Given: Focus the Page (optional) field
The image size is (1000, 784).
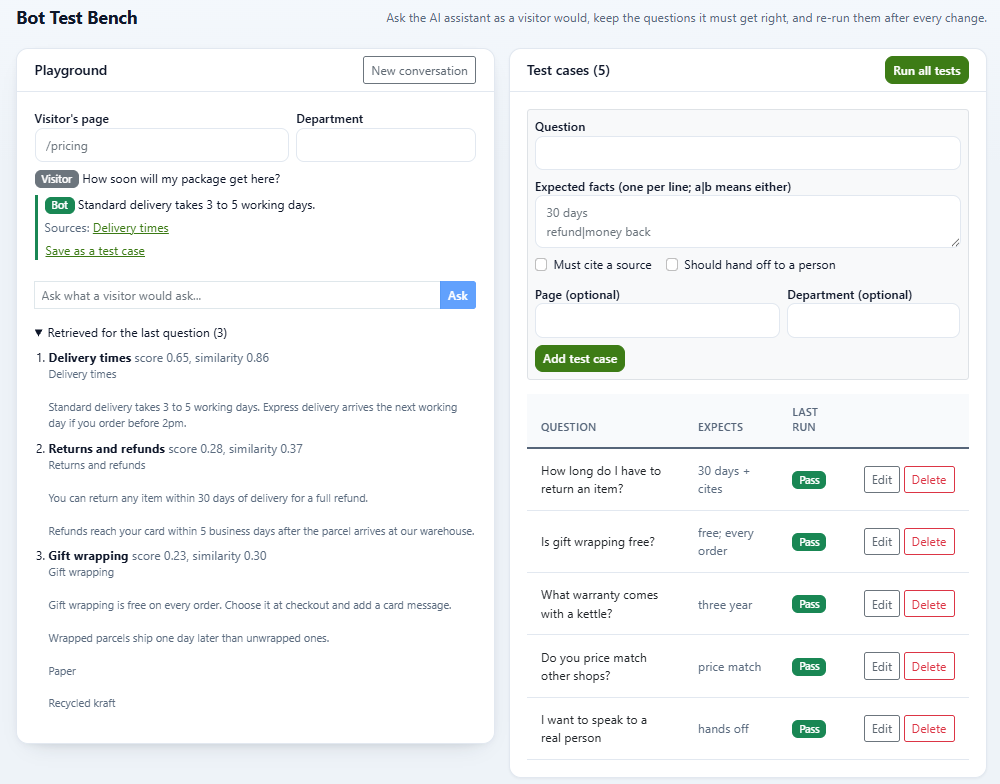Looking at the screenshot, I should (x=657, y=320).
